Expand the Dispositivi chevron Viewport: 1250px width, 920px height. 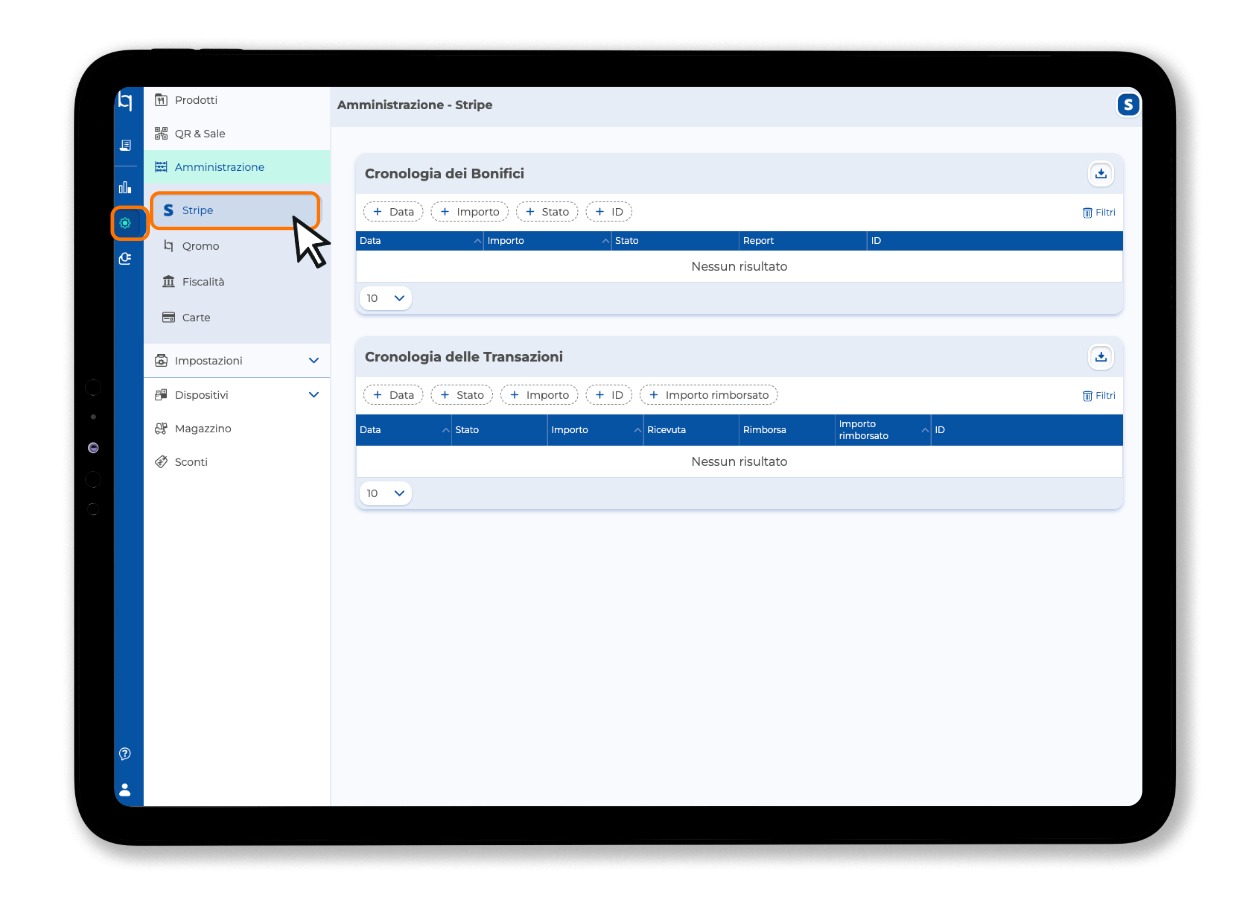click(314, 395)
